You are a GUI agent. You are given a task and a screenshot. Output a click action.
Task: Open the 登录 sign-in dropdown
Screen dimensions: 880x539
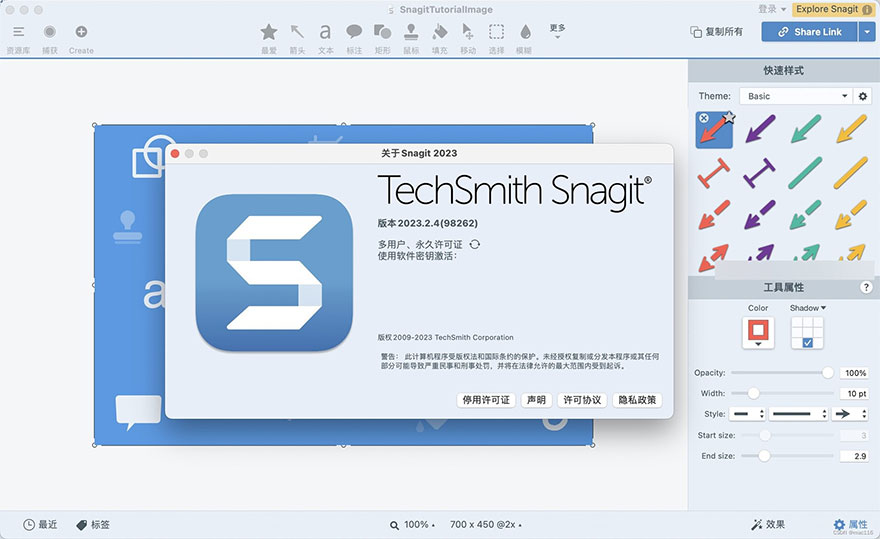click(772, 9)
